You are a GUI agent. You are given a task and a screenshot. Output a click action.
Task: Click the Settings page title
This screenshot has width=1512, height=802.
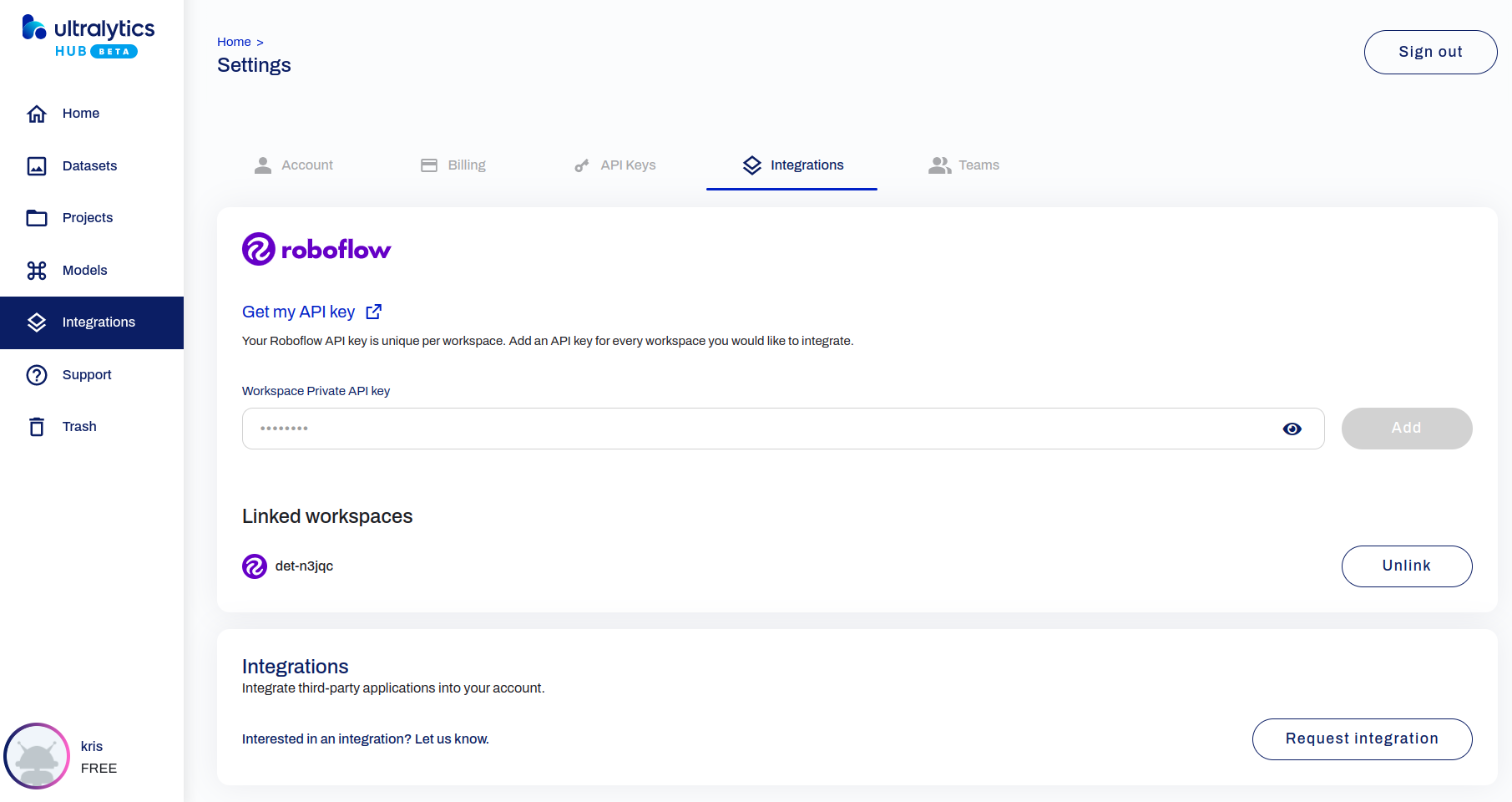tap(254, 65)
